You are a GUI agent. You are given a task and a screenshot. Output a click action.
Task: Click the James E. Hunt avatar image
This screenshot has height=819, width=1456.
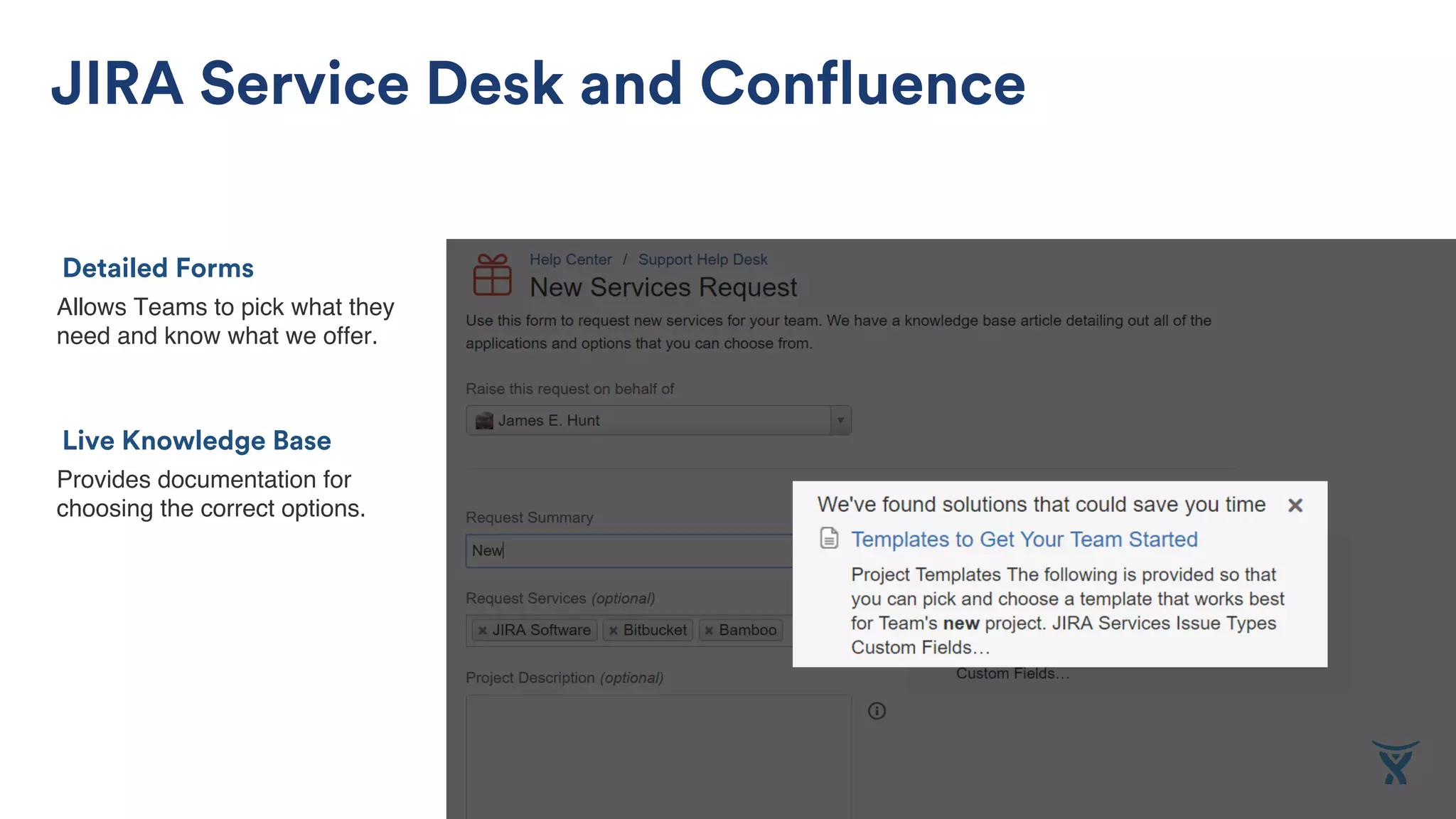(x=484, y=421)
